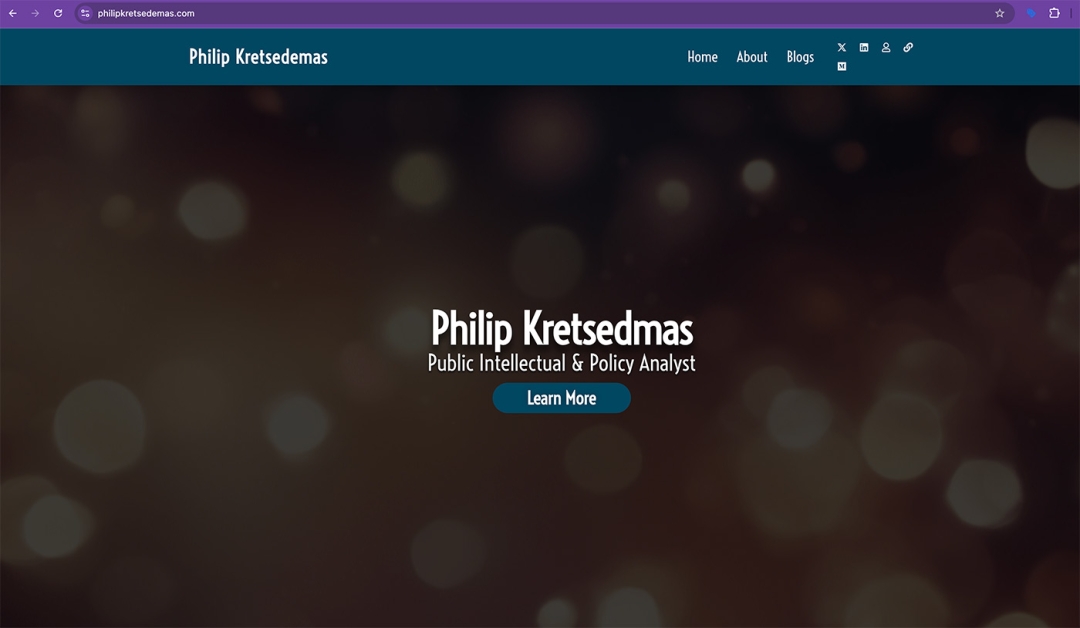
Task: Open the LinkedIn profile icon
Action: [864, 48]
